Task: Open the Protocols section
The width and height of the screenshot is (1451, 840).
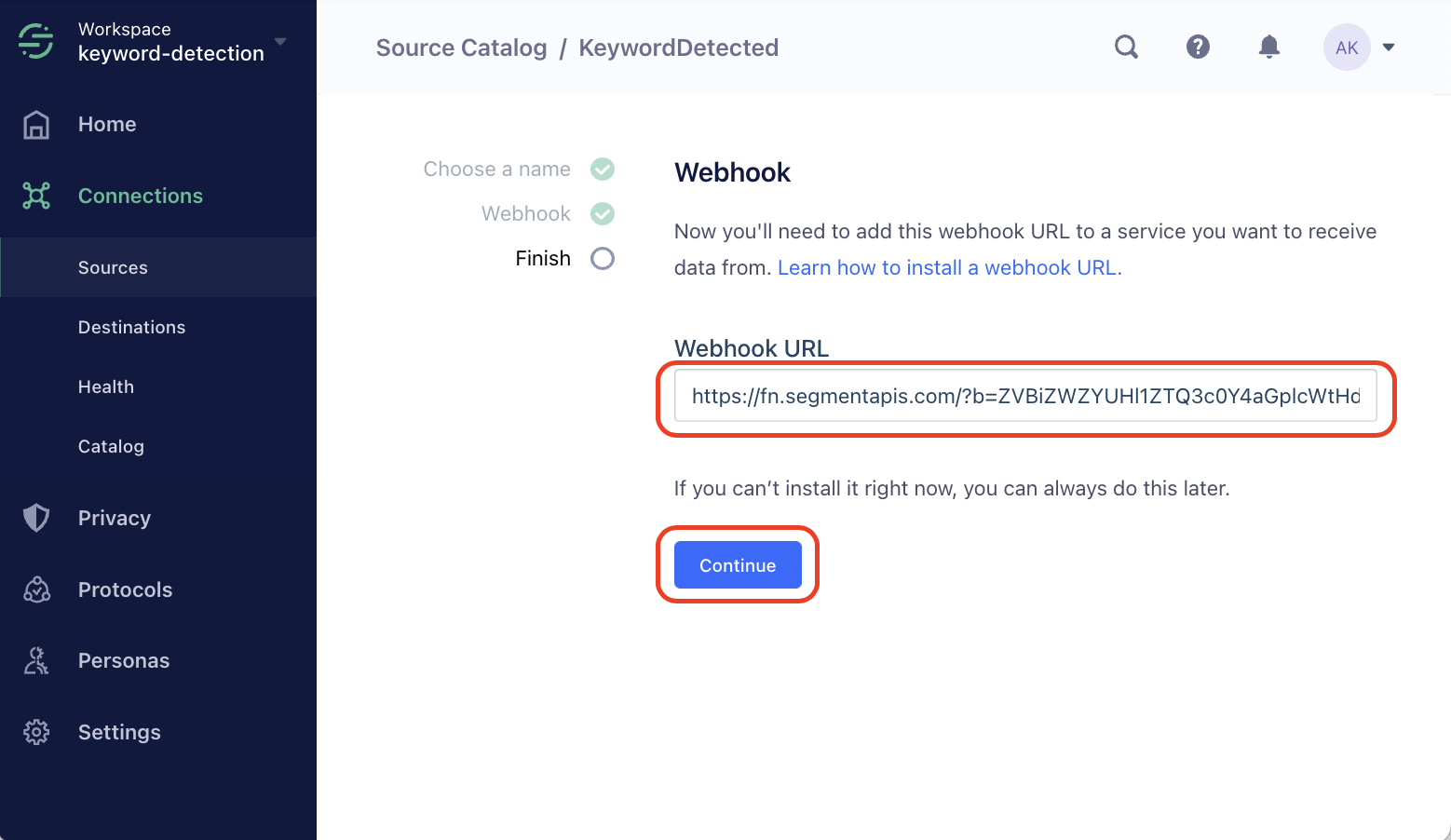Action: [x=125, y=589]
